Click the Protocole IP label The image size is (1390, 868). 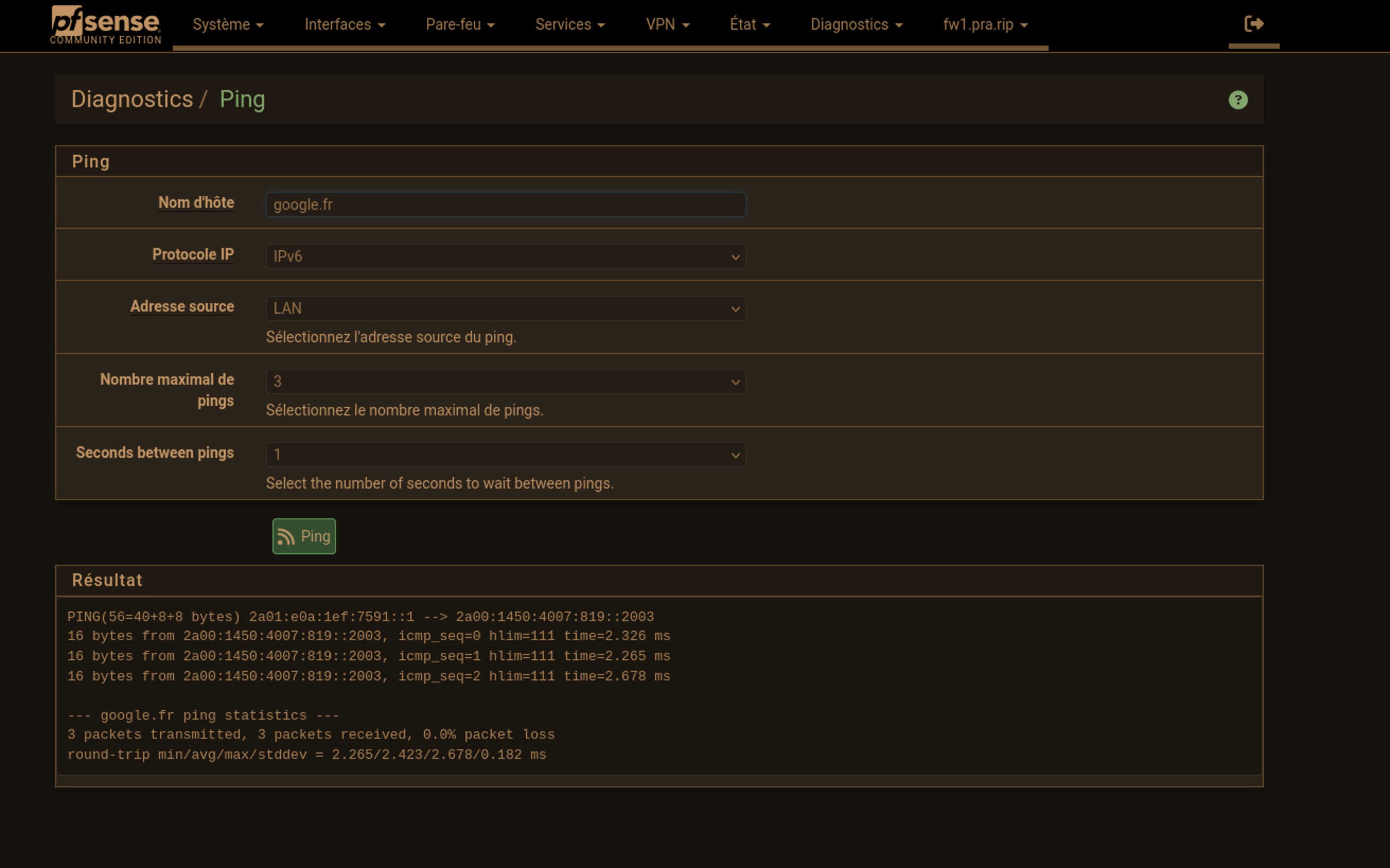(x=193, y=254)
